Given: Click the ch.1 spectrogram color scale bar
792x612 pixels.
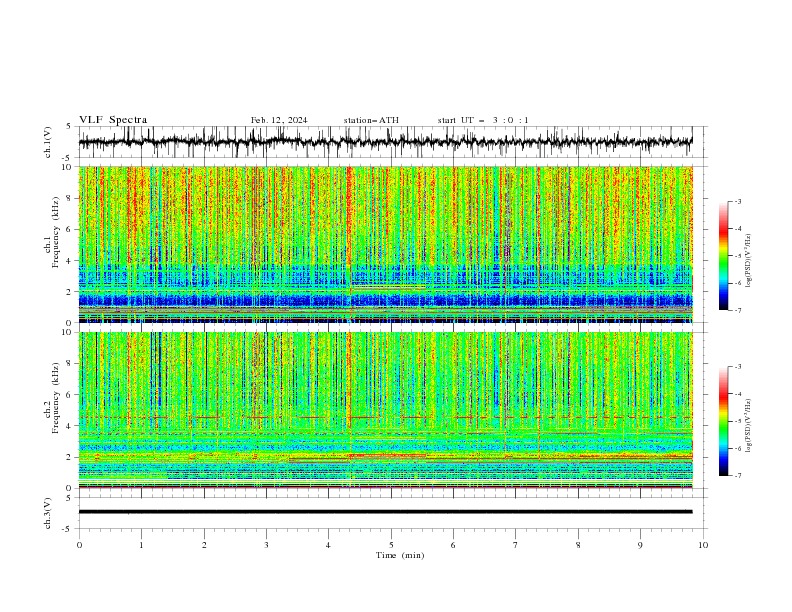Looking at the screenshot, I should (x=724, y=256).
